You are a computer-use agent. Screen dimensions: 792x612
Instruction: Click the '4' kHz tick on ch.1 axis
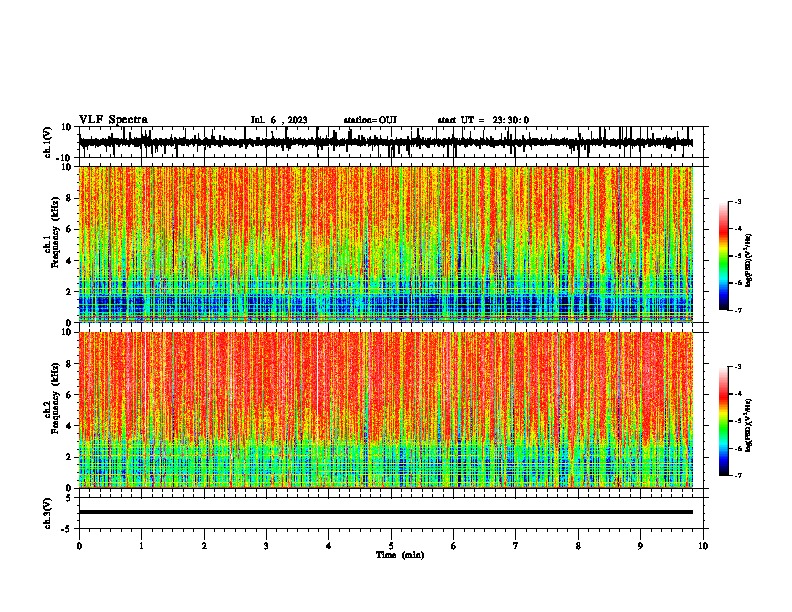pos(70,261)
